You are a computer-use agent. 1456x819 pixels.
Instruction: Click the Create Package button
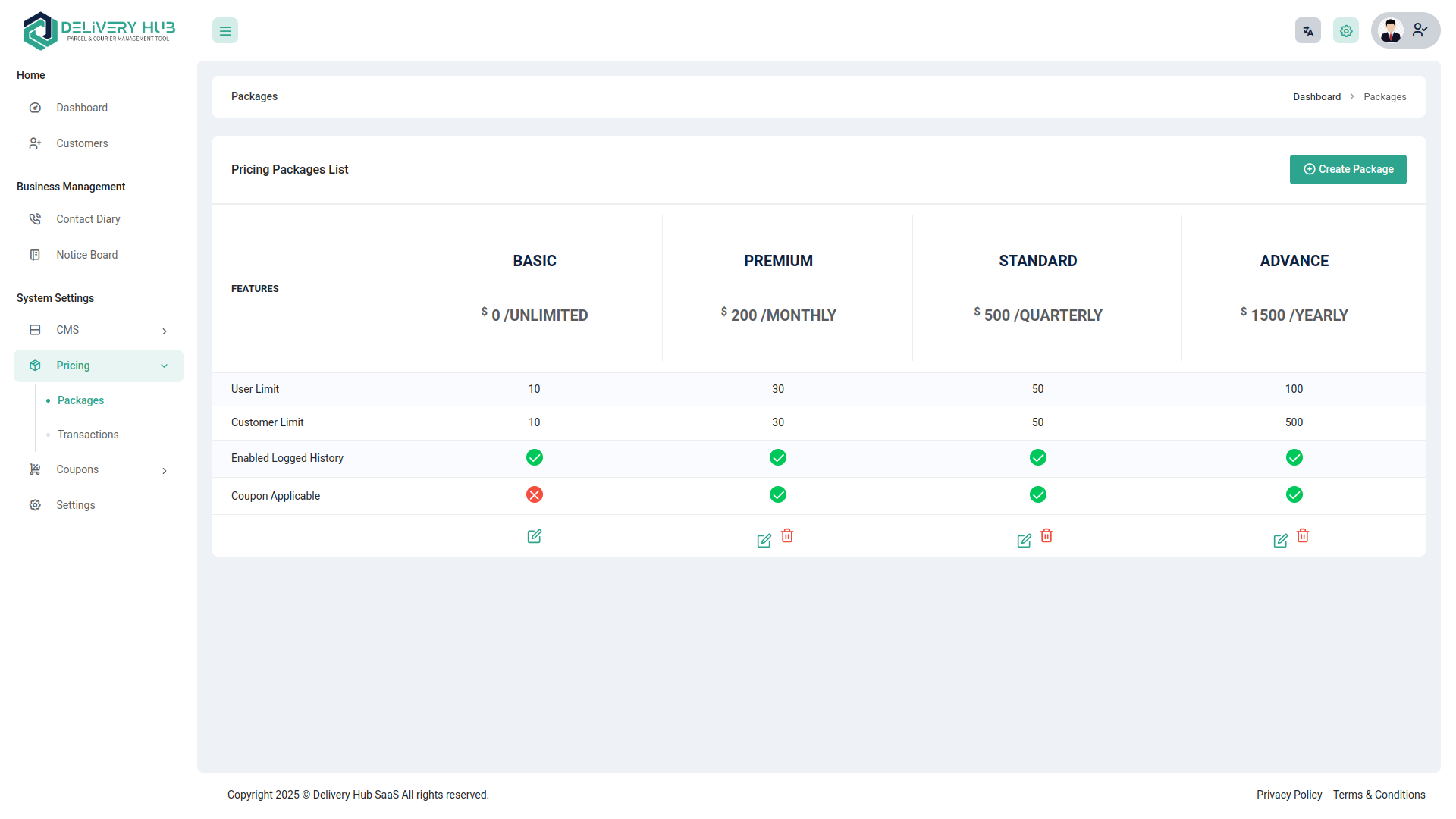coord(1348,169)
